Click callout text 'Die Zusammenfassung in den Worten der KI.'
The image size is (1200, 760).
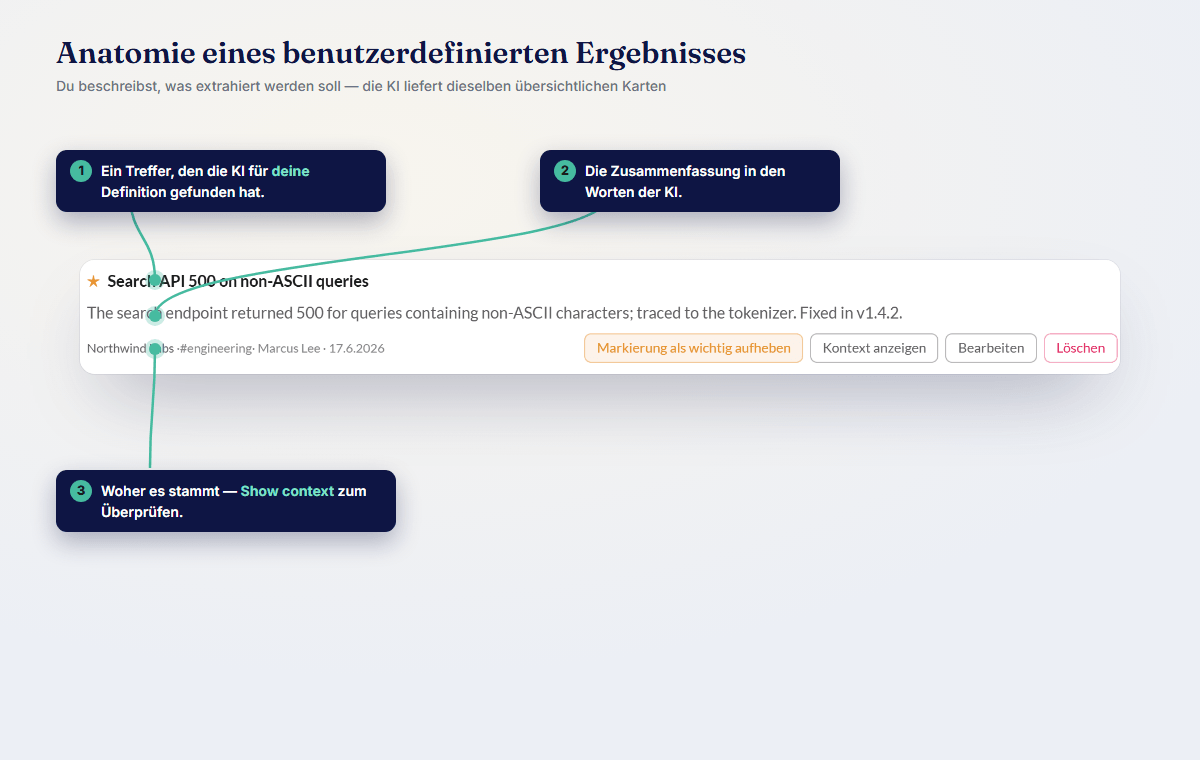(685, 181)
